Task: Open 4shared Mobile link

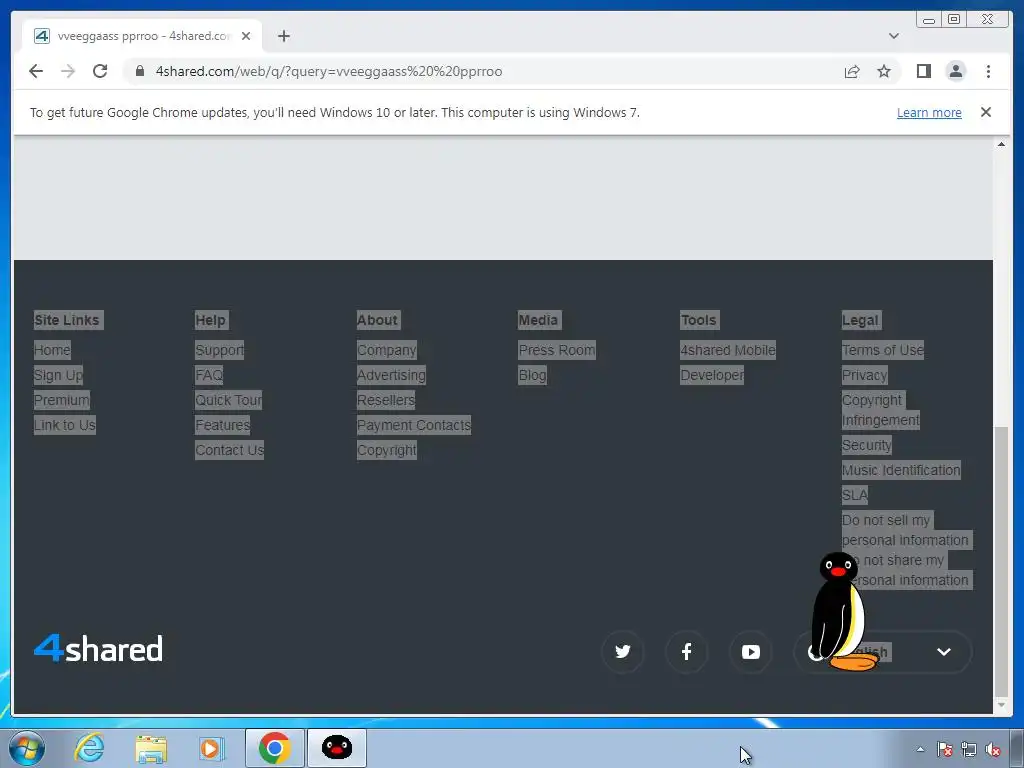Action: click(728, 350)
